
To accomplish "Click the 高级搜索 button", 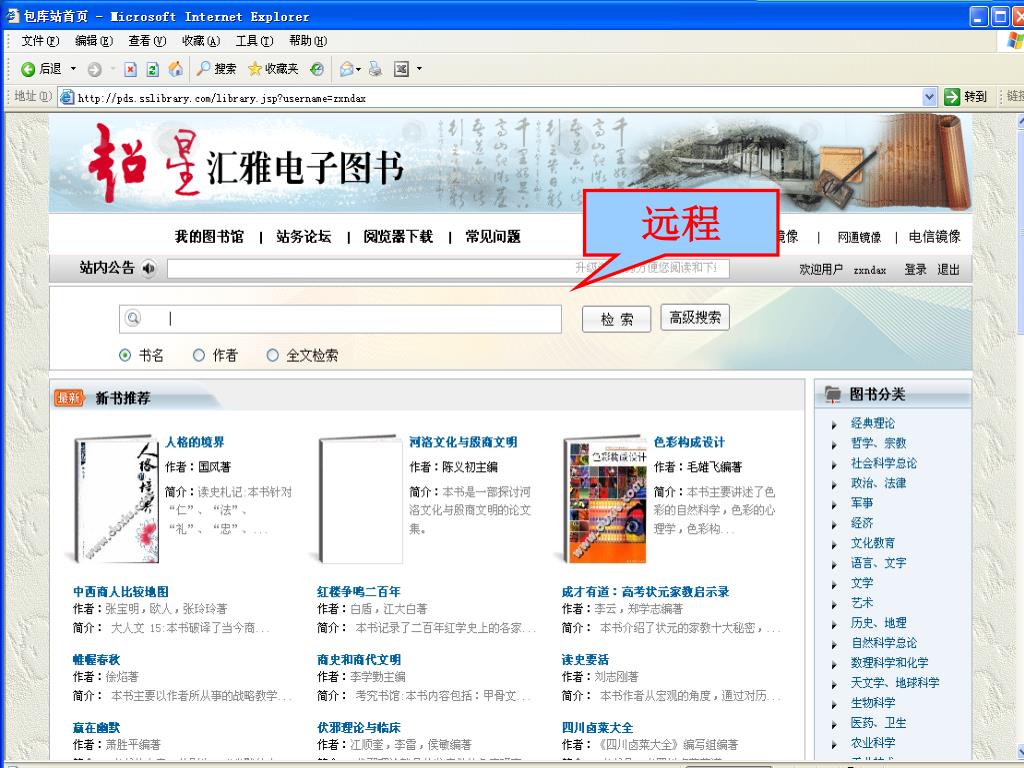I will 695,317.
